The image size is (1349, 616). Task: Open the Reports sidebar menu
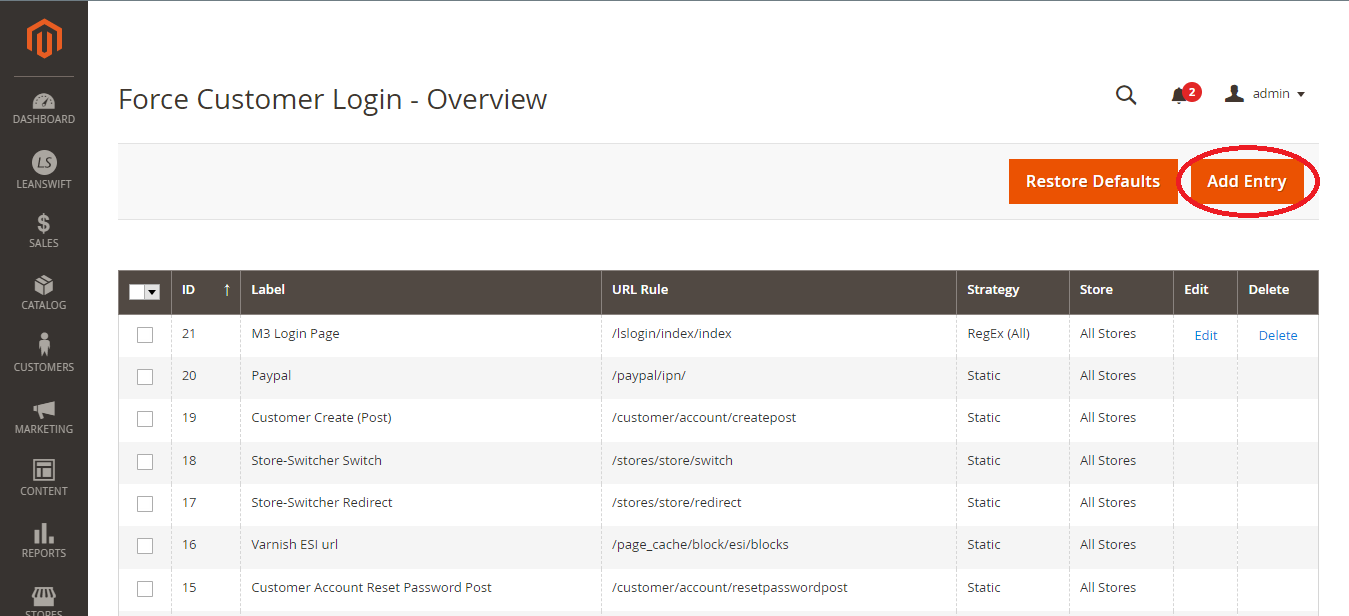coord(43,538)
